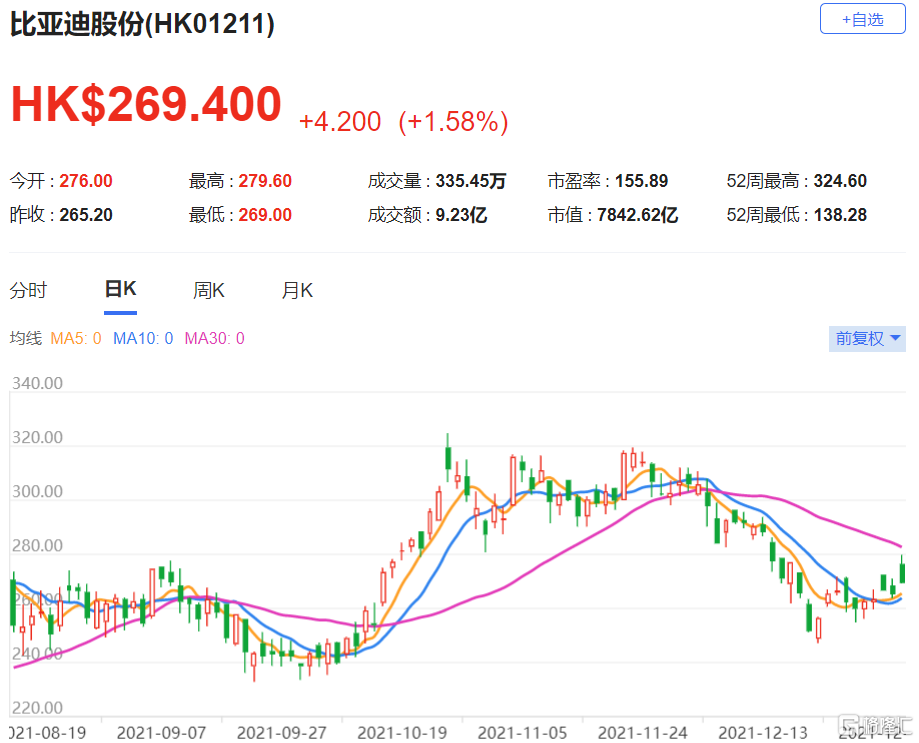Click the 成交量 value 335.45万

[471, 180]
